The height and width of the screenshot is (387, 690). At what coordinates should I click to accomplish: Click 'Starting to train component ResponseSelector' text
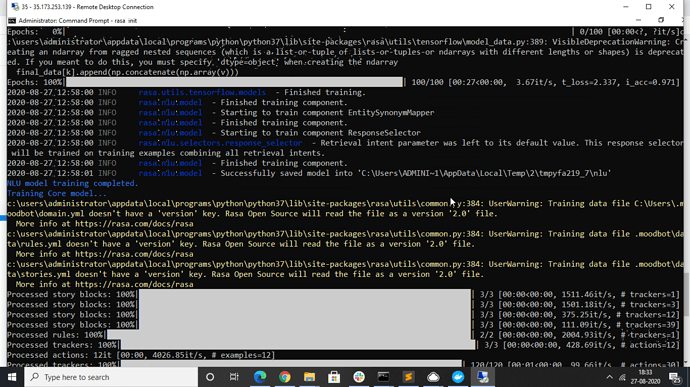pyautogui.click(x=320, y=133)
